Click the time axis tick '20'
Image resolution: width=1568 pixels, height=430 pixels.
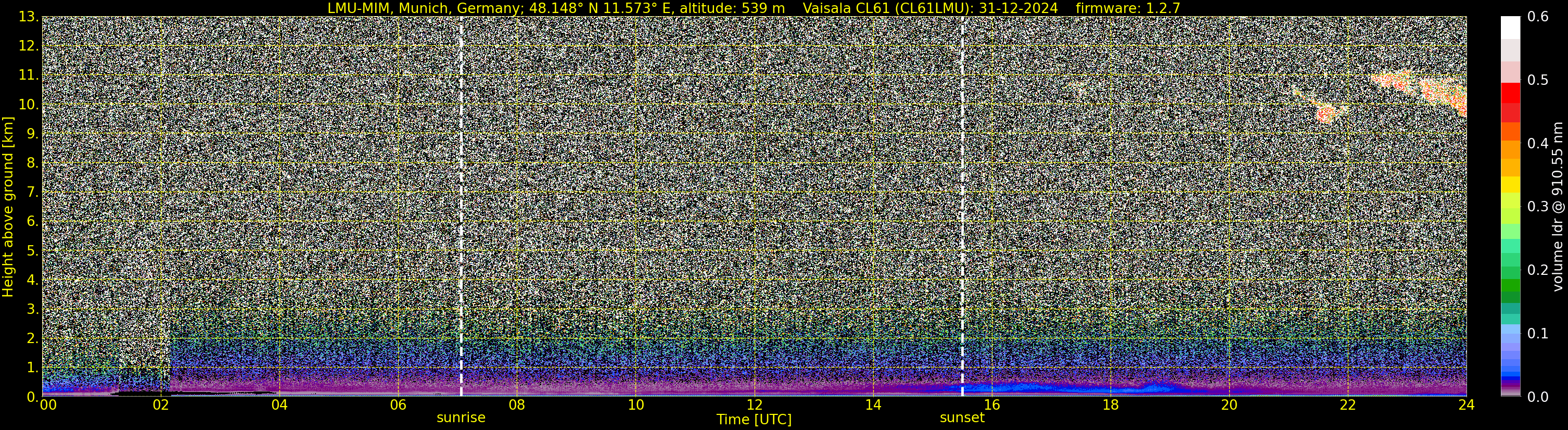tap(1229, 405)
